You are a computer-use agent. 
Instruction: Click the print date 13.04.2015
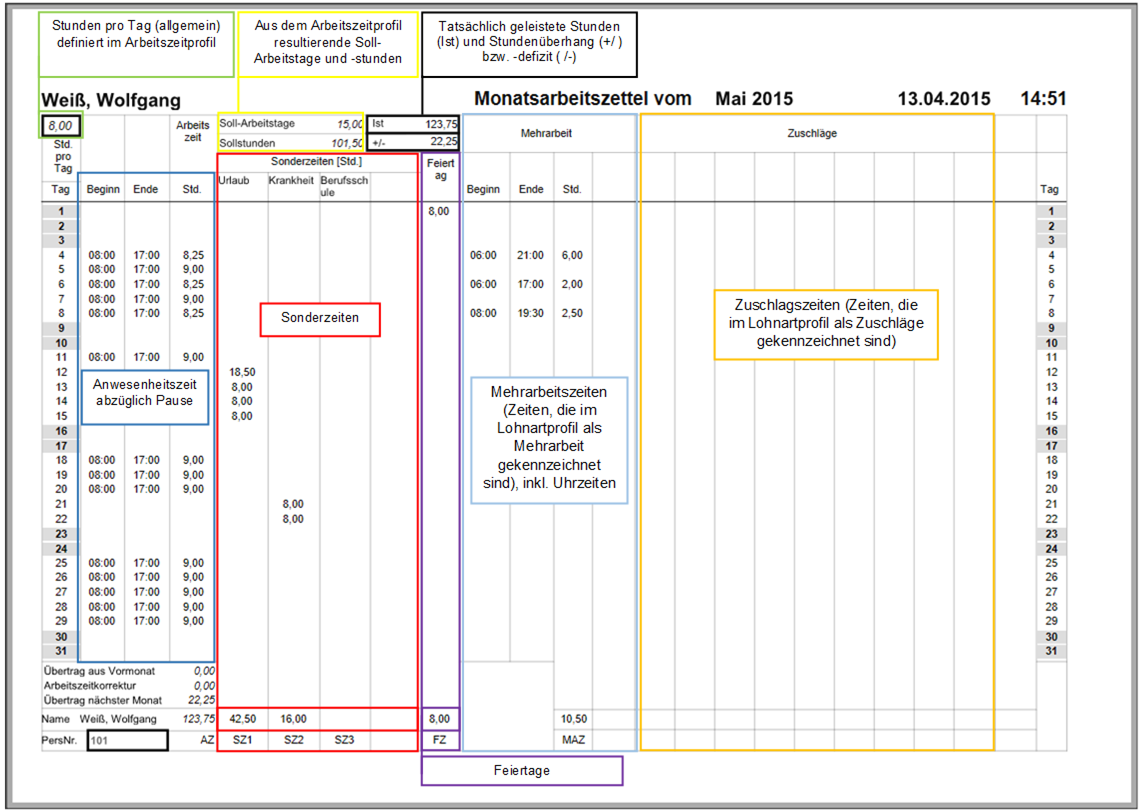[943, 99]
